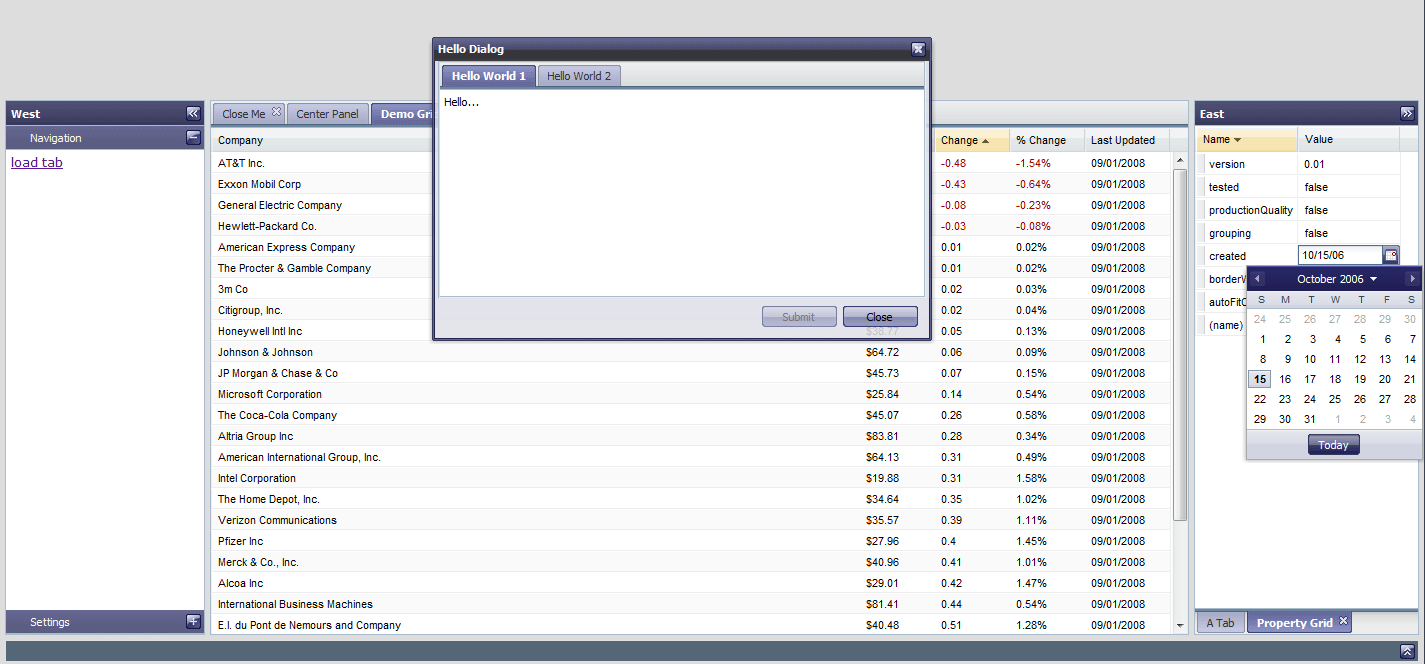Go to previous month in date picker
This screenshot has width=1425, height=664.
tap(1257, 279)
